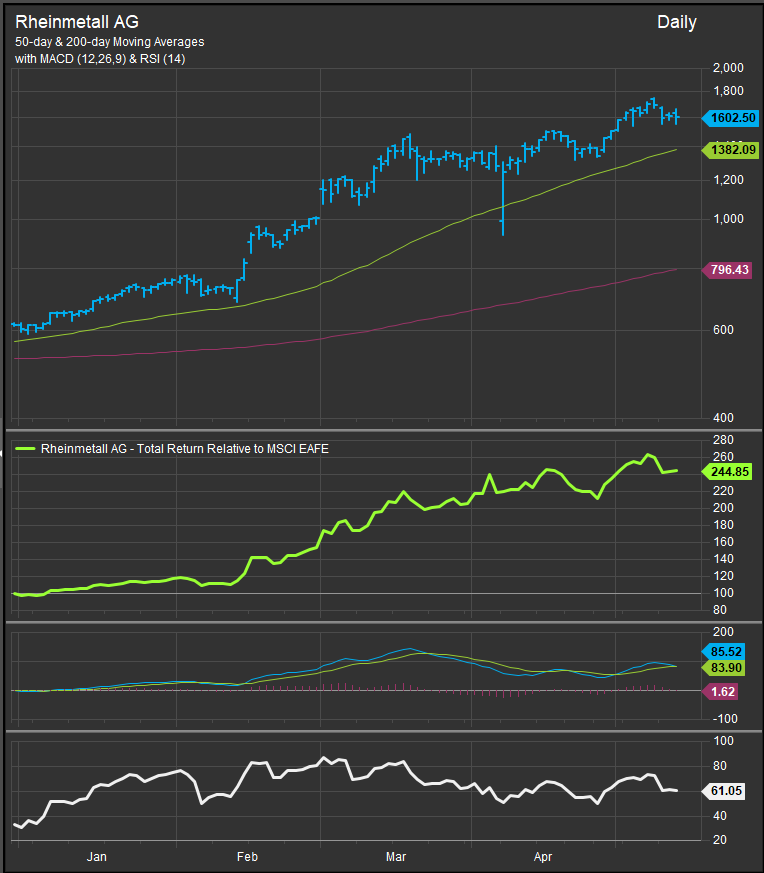Image resolution: width=764 pixels, height=873 pixels.
Task: Click the 244.85 relative return tag
Action: coord(727,472)
